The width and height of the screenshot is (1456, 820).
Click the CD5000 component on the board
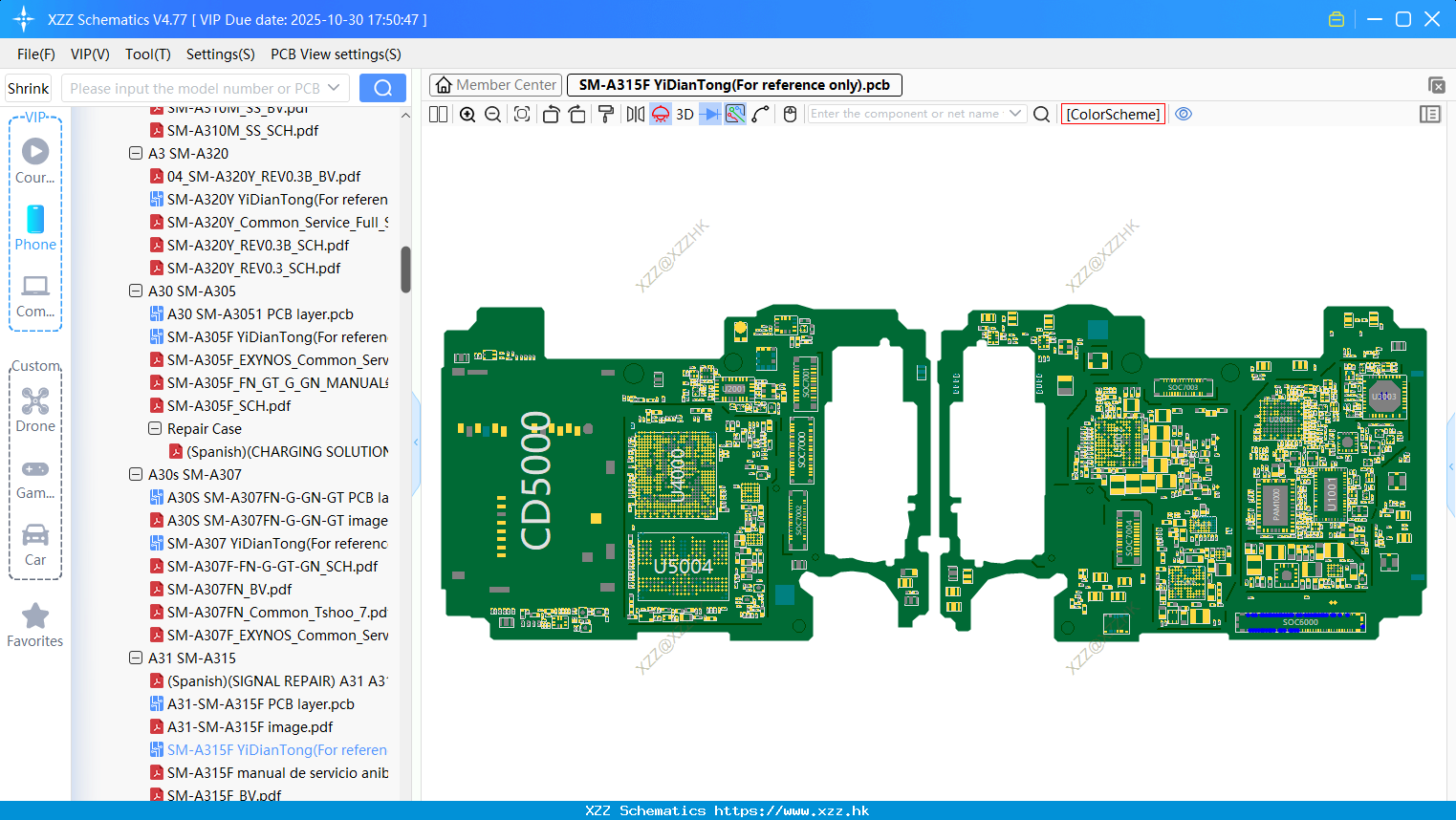tap(535, 482)
